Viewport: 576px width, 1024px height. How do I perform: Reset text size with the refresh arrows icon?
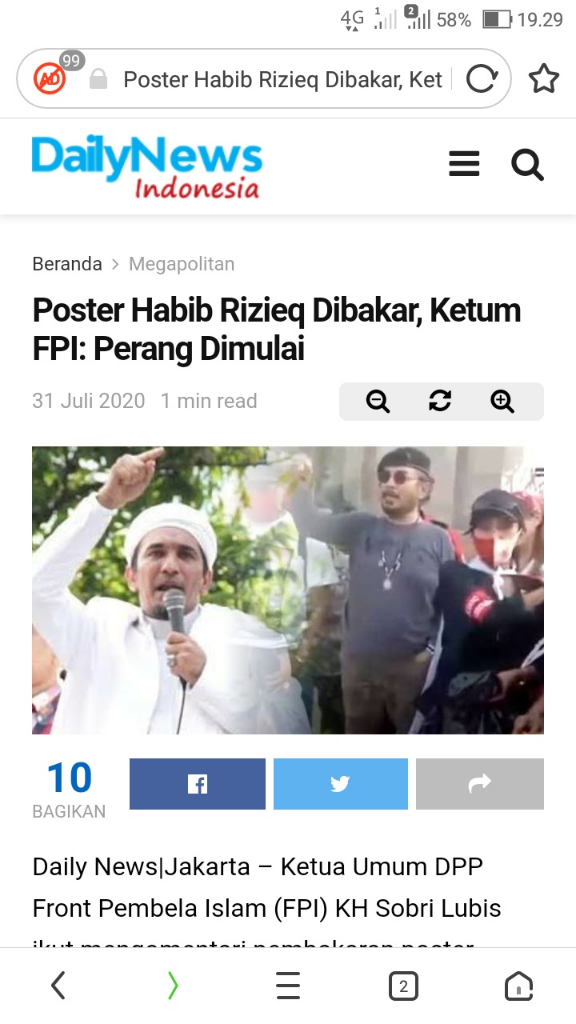point(440,401)
